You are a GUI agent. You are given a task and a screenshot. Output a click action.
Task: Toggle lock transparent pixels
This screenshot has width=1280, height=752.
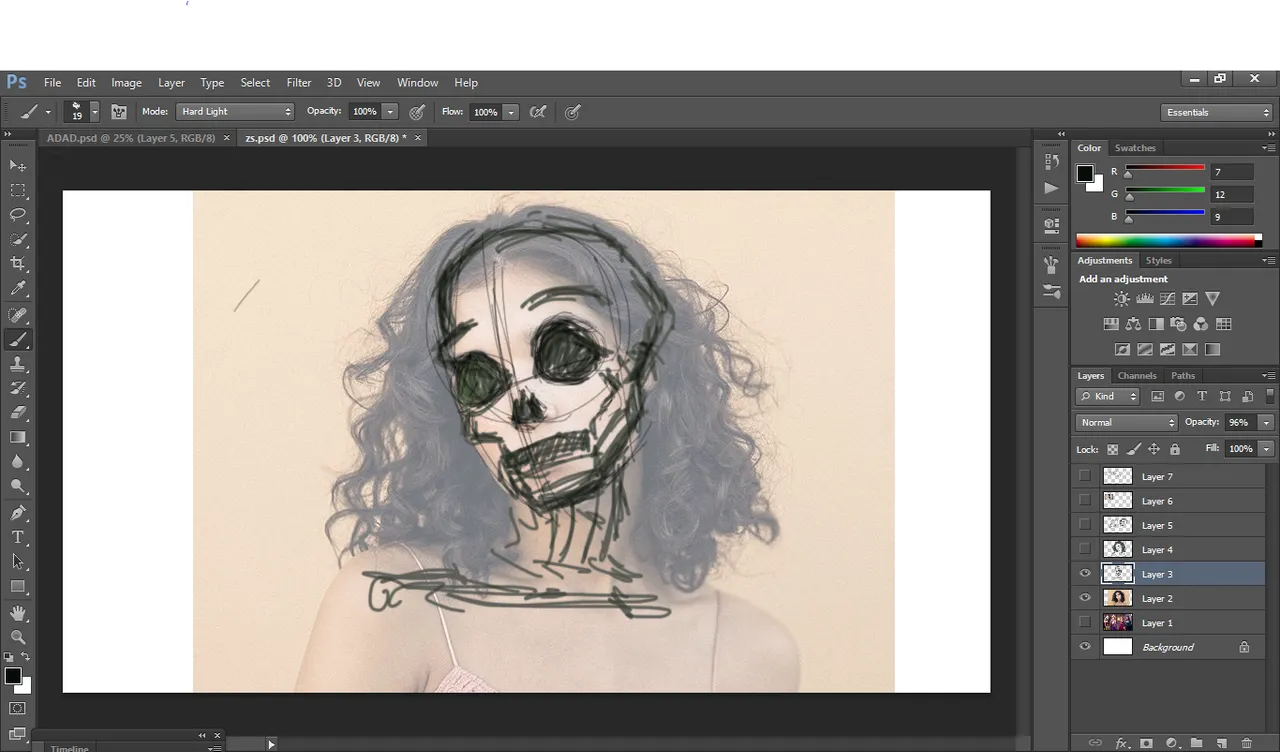1112,449
